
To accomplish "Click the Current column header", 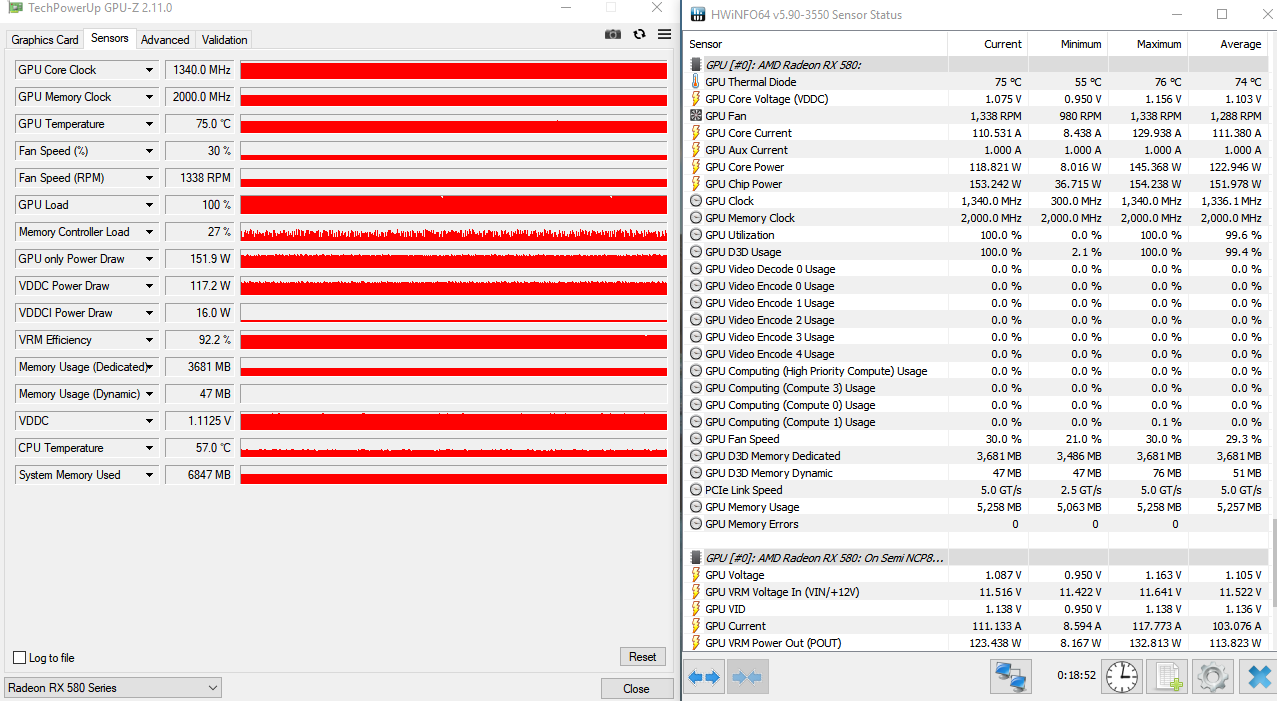I will pos(987,44).
